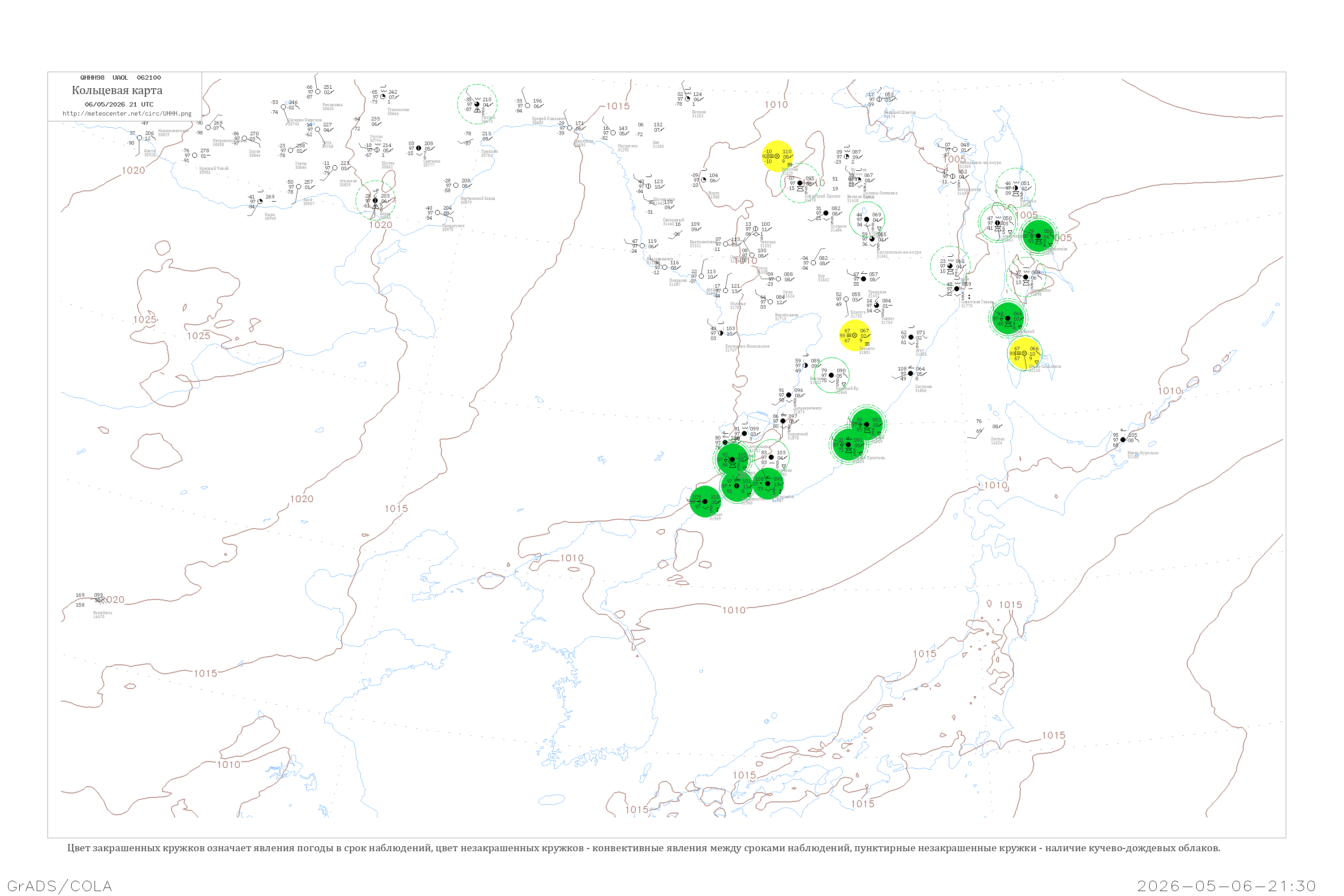
Task: Select the green Владивосток station circle
Action: (x=737, y=486)
